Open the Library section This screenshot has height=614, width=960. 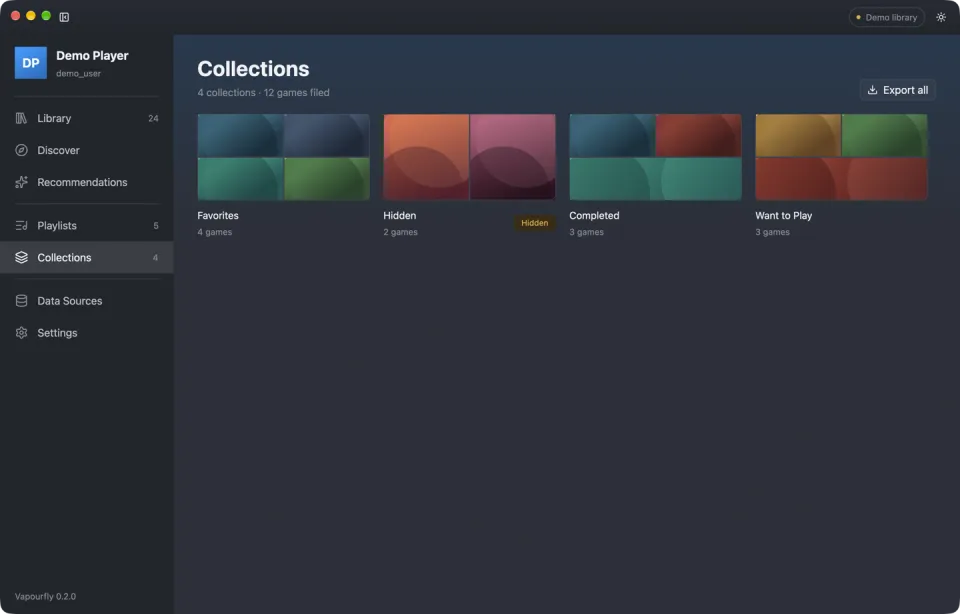coord(86,118)
